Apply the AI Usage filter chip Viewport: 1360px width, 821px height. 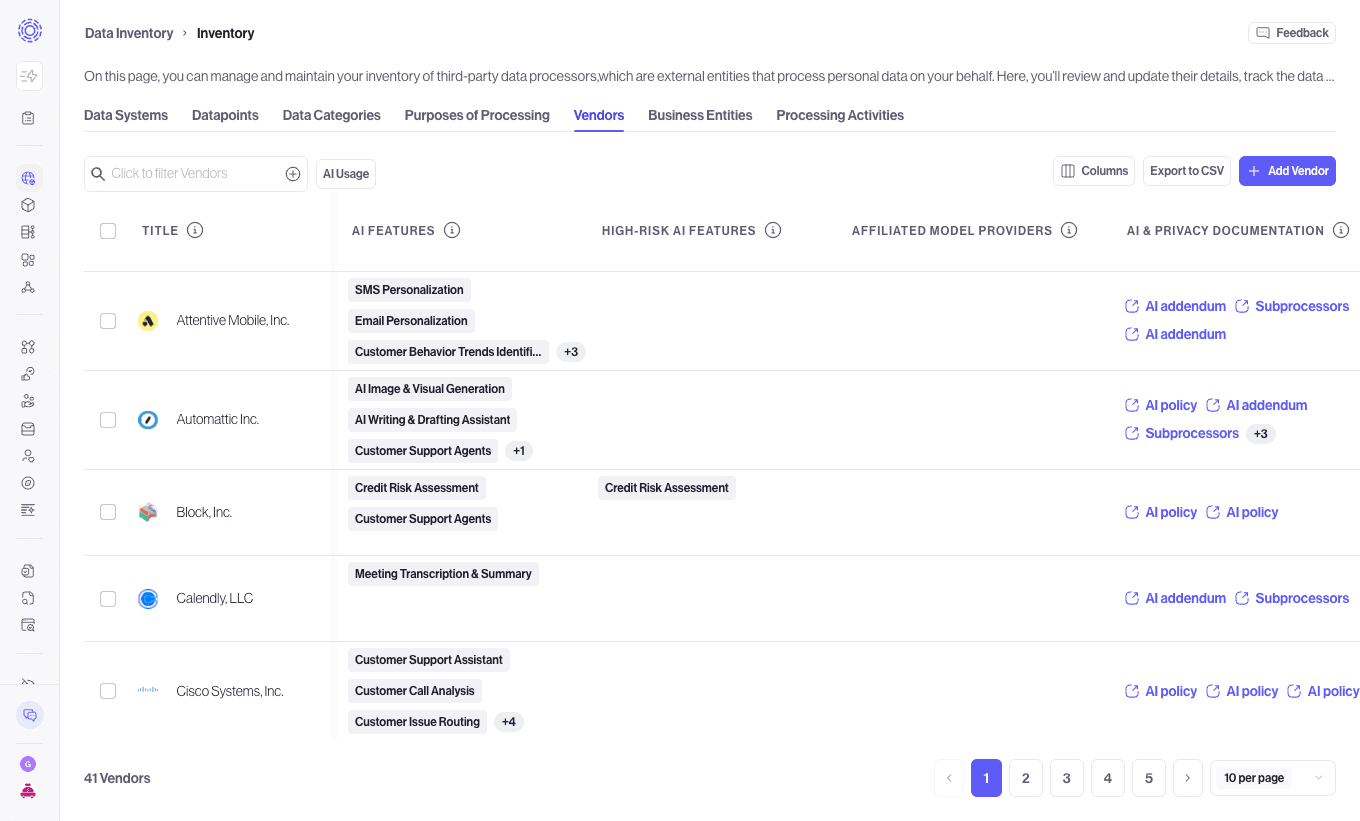click(346, 174)
